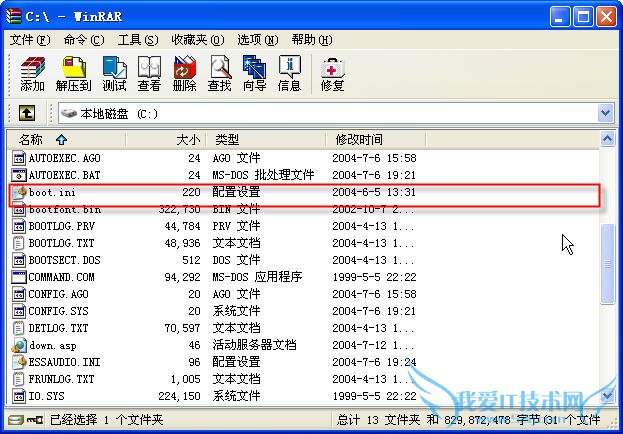Click the boot.ini file icon

click(x=19, y=192)
